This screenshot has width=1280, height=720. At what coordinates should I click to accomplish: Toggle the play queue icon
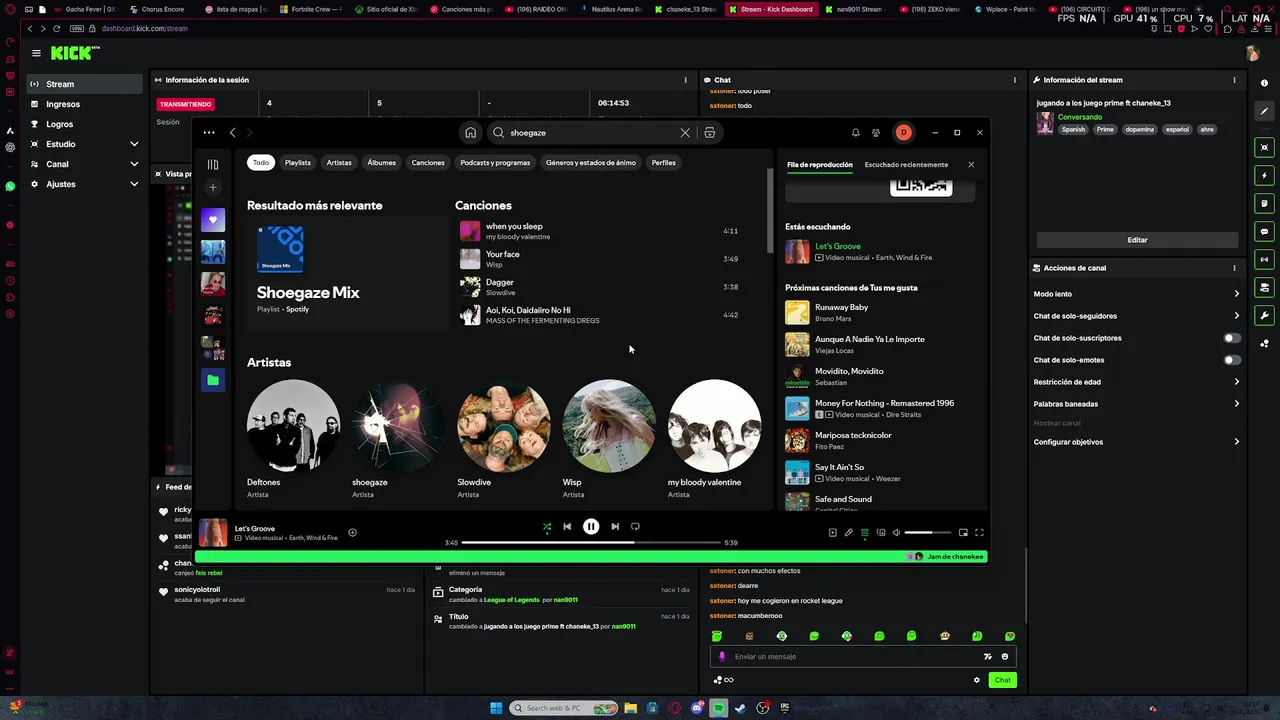(x=865, y=532)
